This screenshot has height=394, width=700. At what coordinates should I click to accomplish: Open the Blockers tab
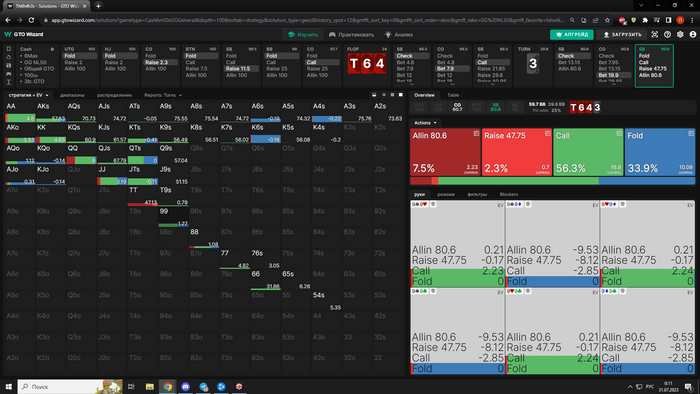pyautogui.click(x=509, y=194)
